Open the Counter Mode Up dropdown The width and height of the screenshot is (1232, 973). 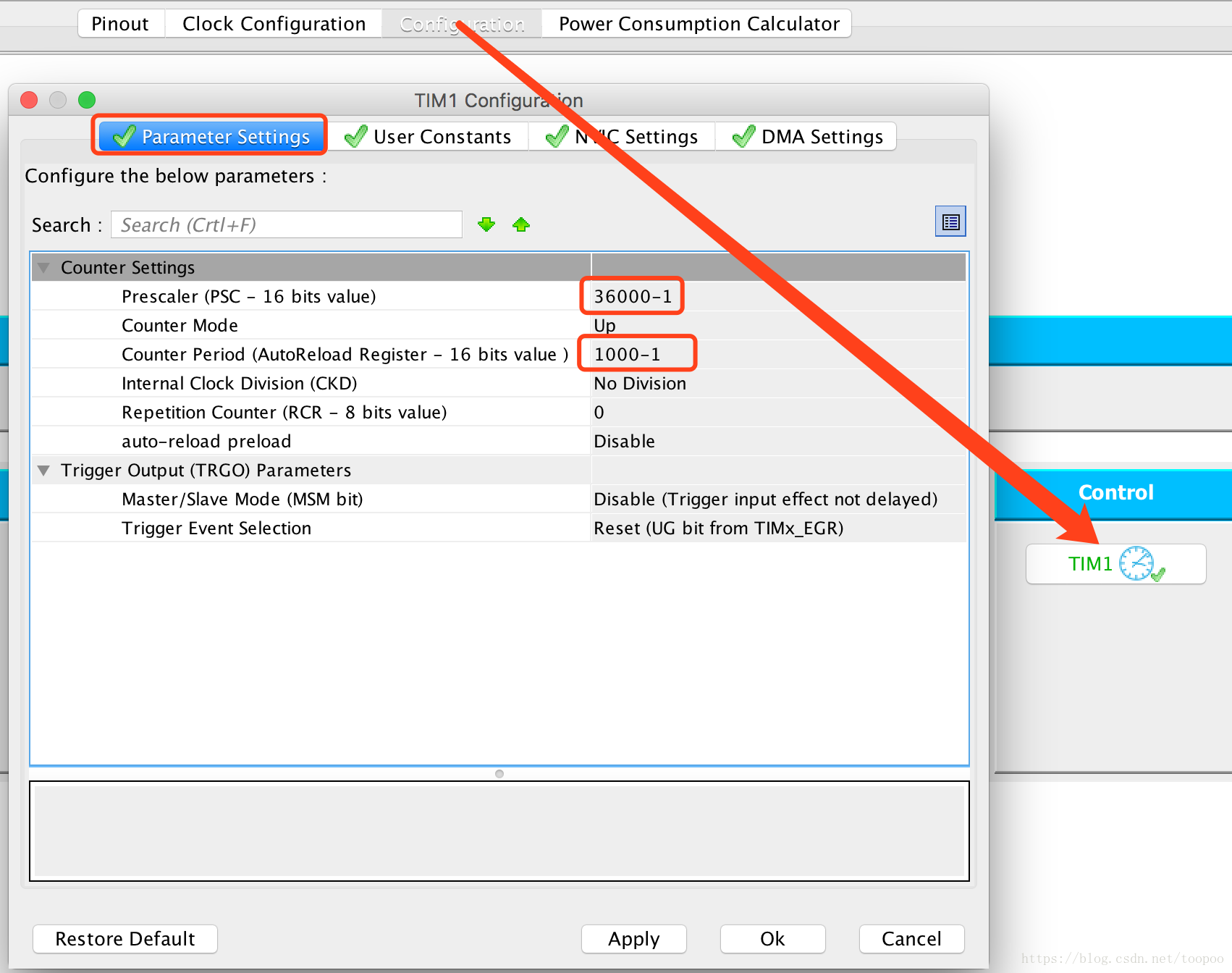click(778, 325)
